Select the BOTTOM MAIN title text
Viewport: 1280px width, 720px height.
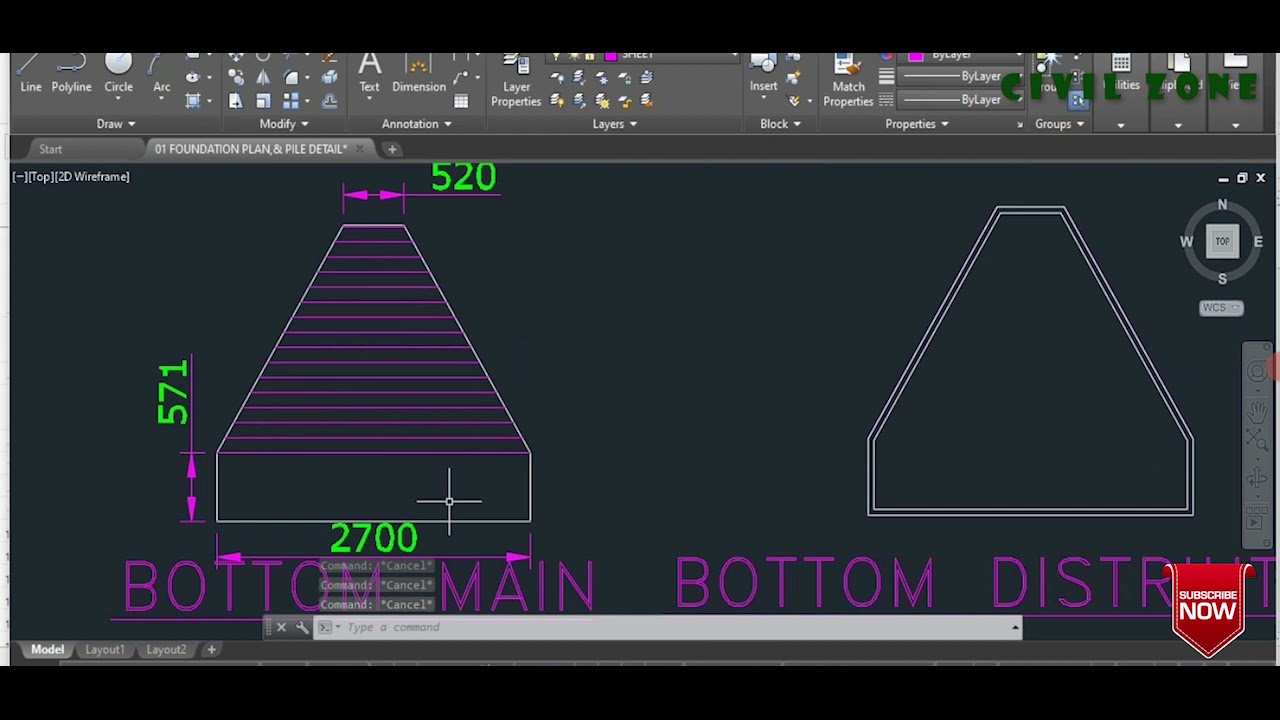point(360,585)
